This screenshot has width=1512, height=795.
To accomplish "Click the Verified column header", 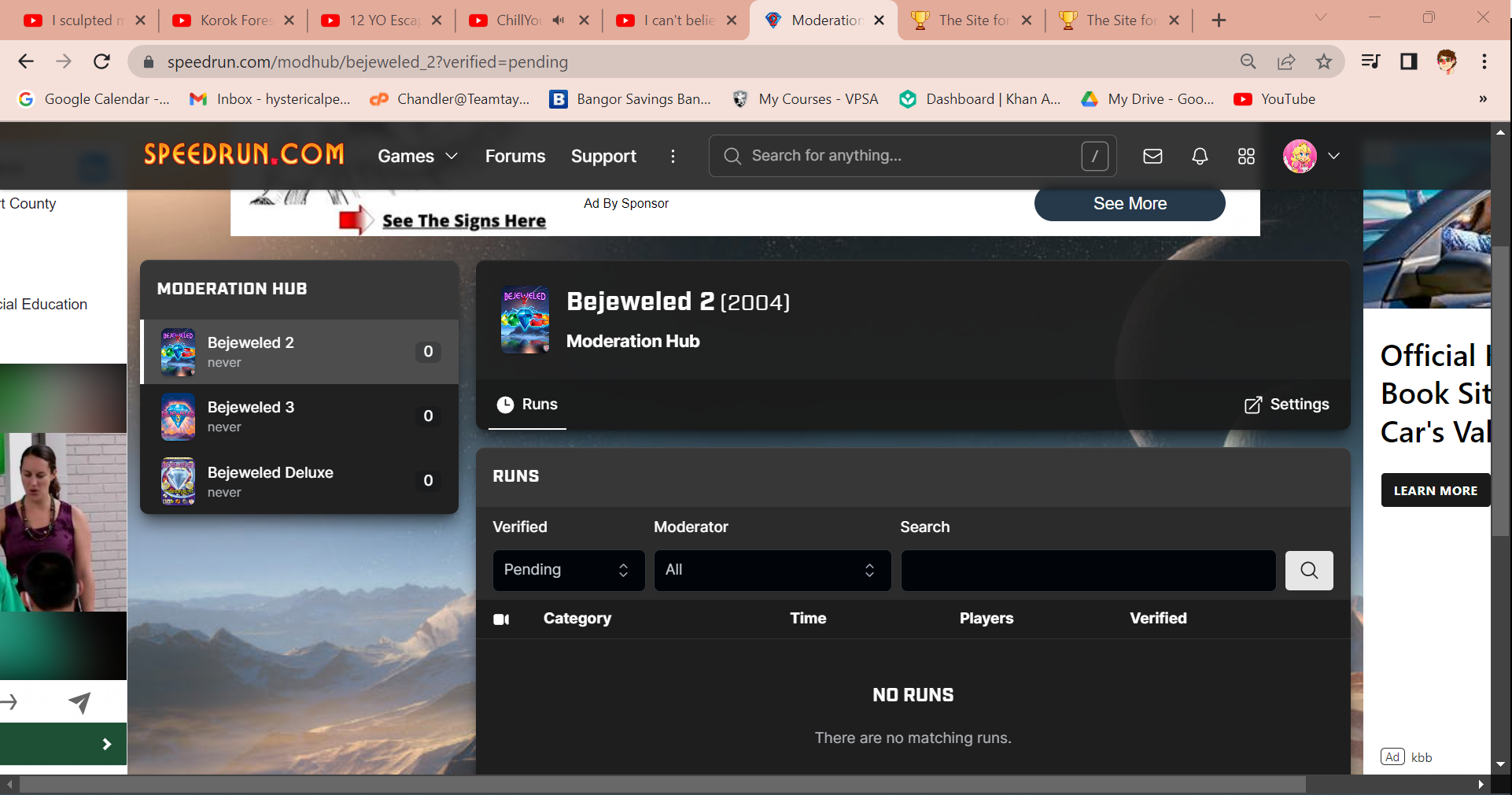I will (x=1158, y=619).
